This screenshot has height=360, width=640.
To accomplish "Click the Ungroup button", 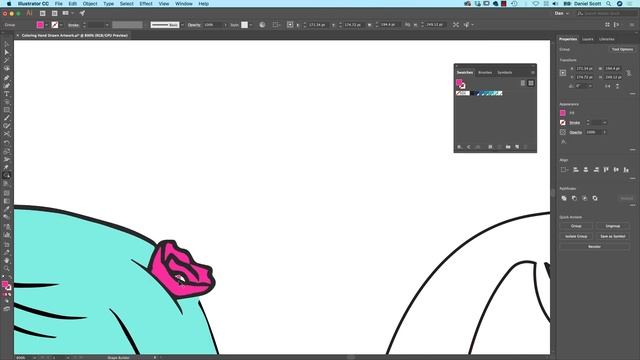I will coord(613,226).
